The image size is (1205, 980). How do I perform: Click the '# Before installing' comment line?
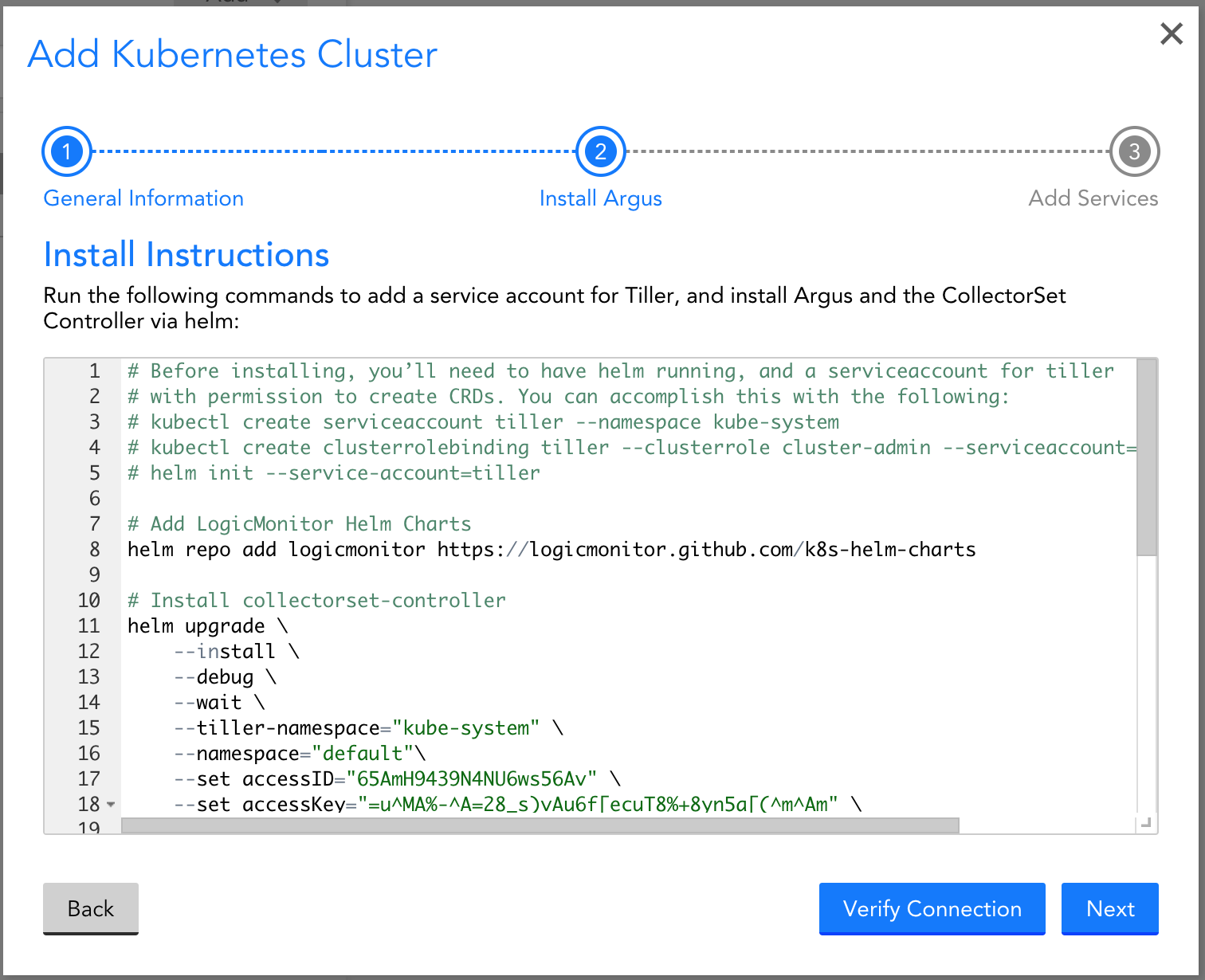pyautogui.click(x=621, y=371)
